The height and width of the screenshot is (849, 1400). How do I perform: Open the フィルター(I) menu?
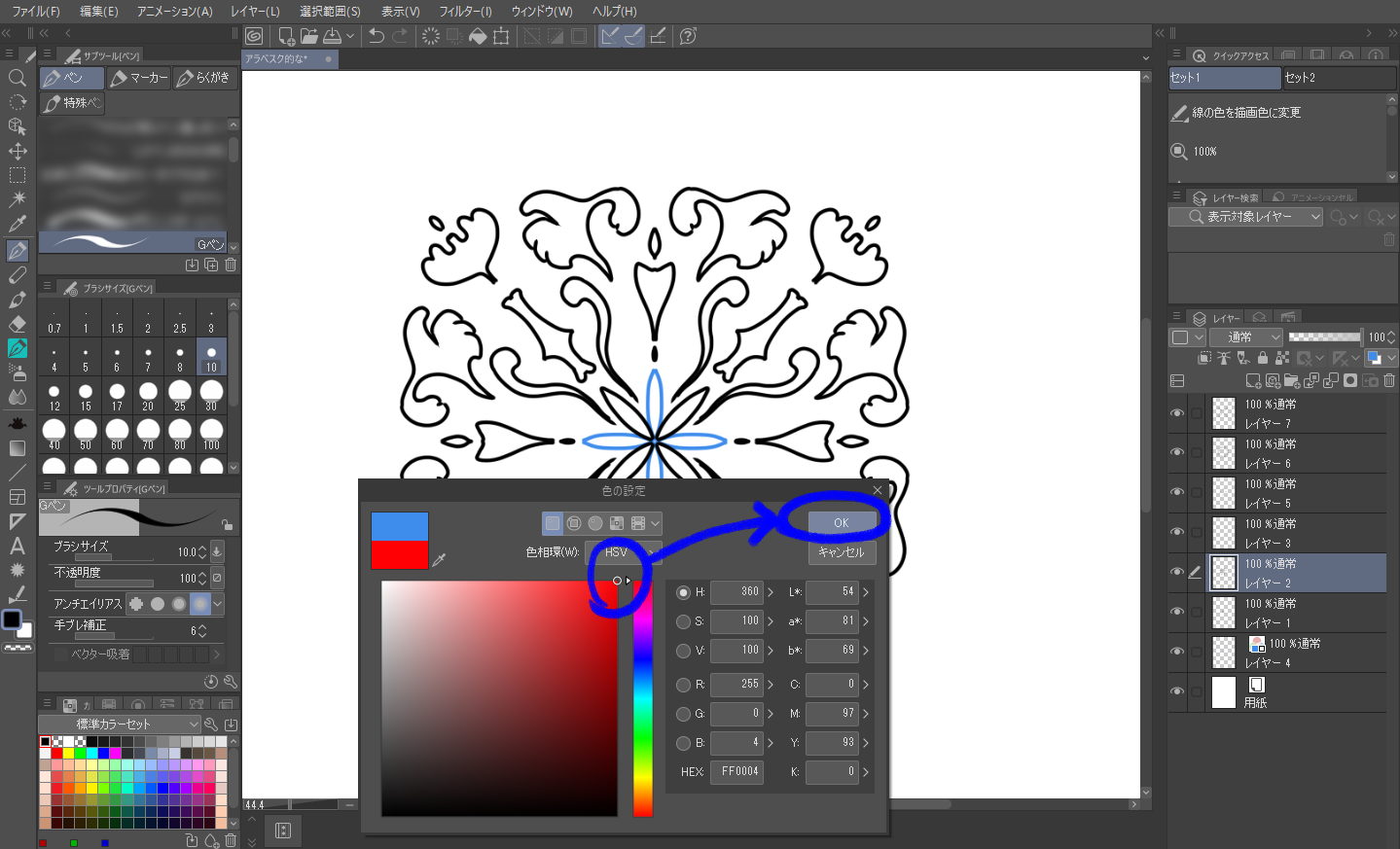coord(465,11)
